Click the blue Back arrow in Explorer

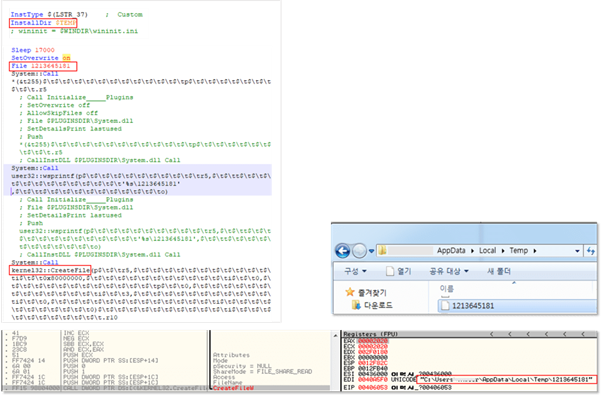342,251
